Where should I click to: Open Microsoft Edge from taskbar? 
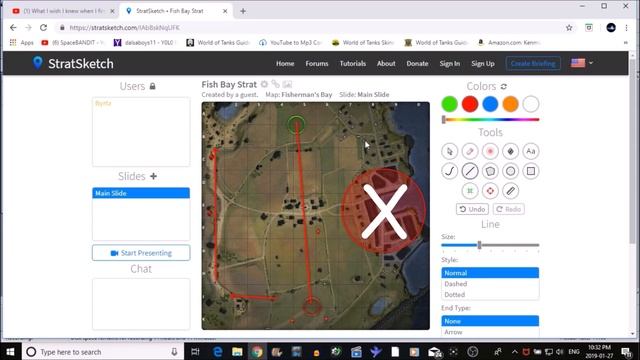point(218,352)
